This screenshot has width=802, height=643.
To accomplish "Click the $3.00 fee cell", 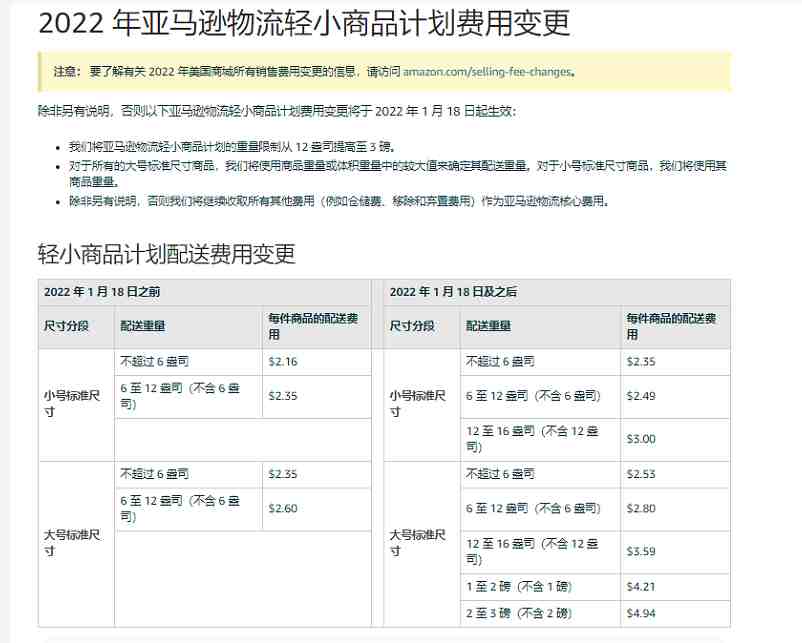I will 641,439.
